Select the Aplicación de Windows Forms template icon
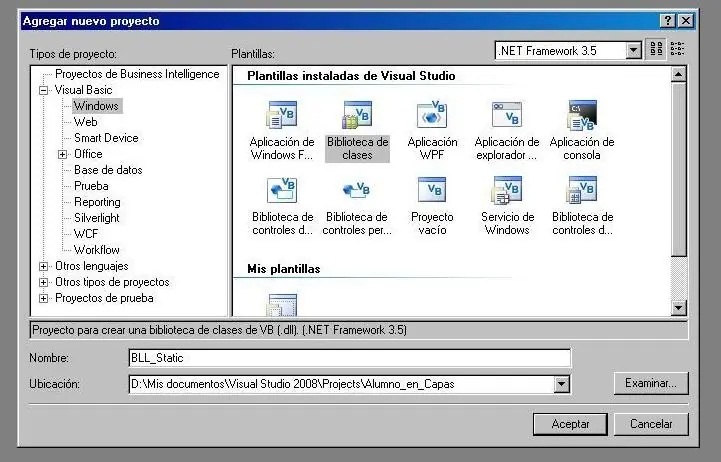This screenshot has height=462, width=721. pos(282,115)
